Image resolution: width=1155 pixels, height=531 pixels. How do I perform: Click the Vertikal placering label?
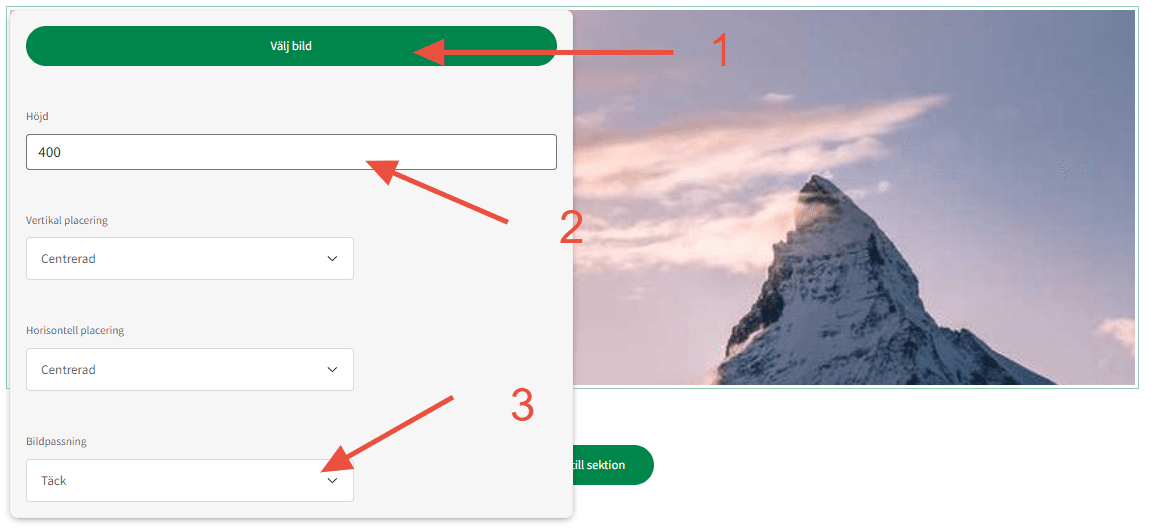click(67, 220)
